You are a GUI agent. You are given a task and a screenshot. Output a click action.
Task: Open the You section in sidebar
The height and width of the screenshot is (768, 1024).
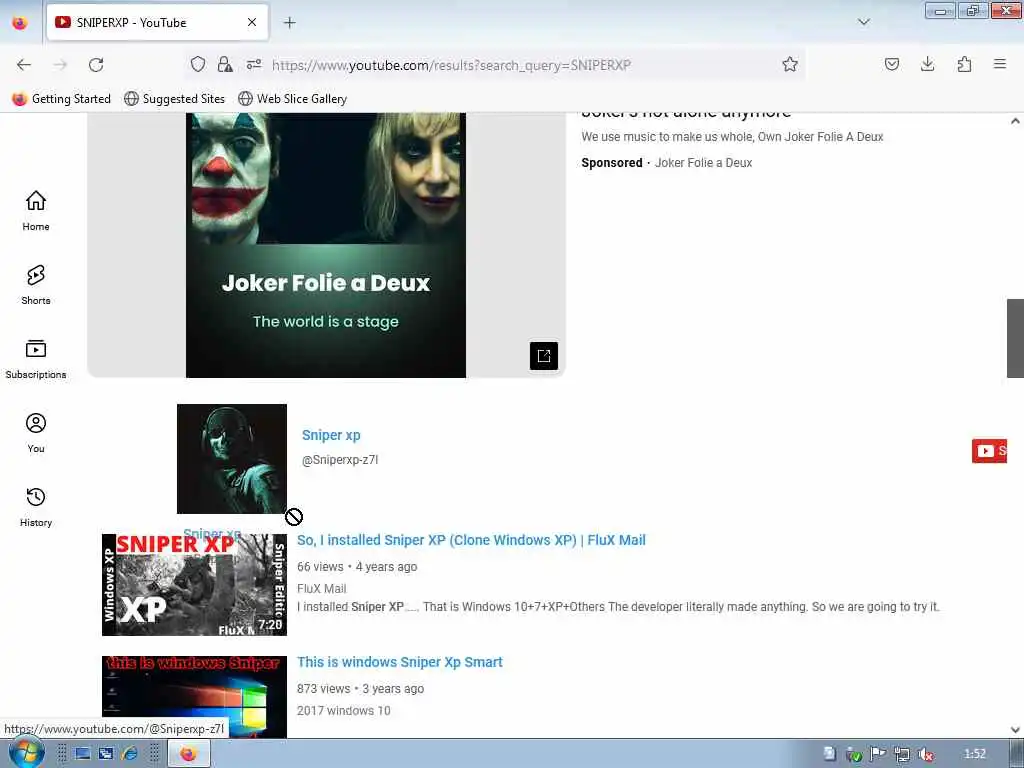(36, 432)
